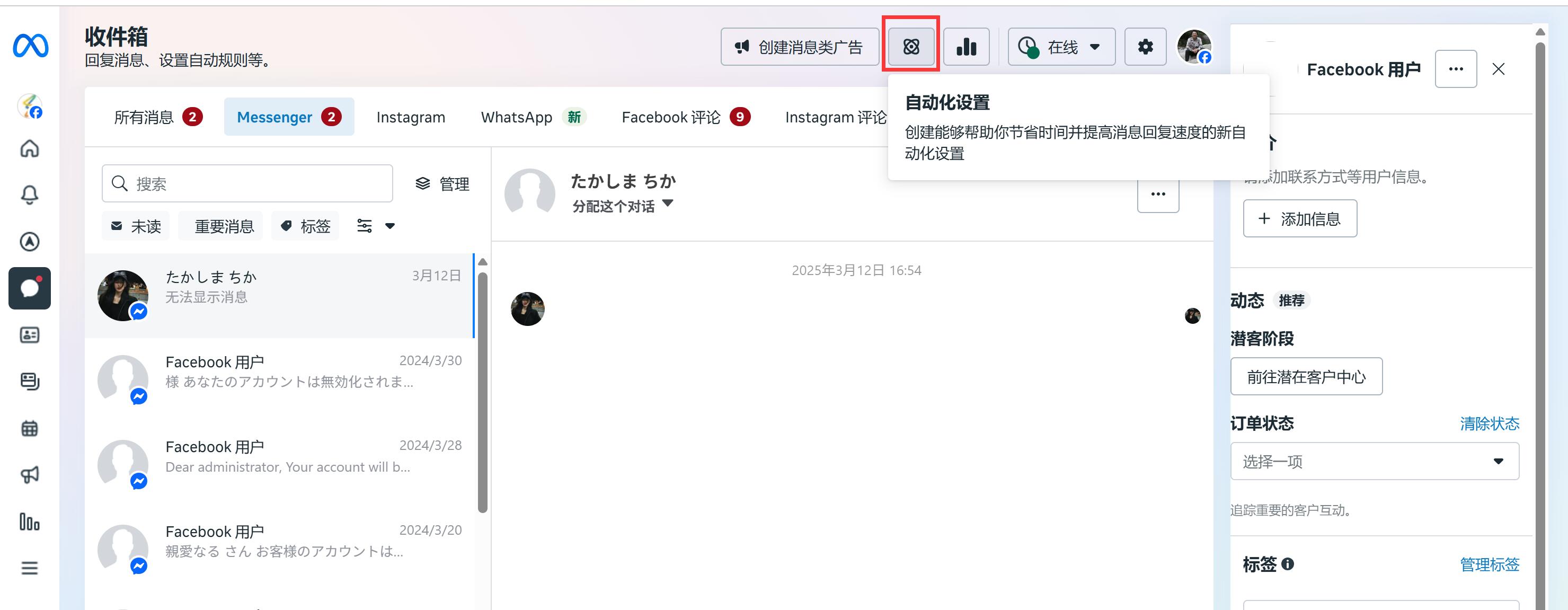The image size is (1568, 610).
Task: Click the account avatar in the header
Action: coord(1194,46)
